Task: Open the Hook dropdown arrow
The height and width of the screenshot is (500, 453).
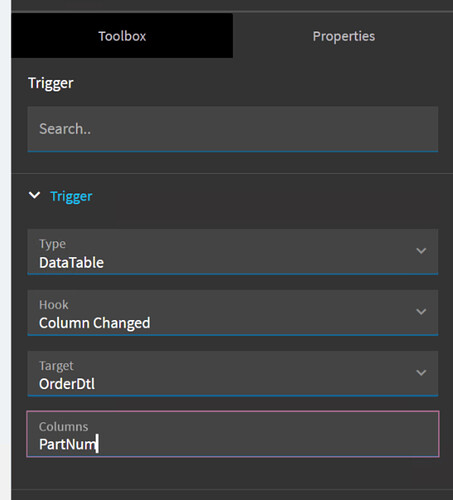Action: pyautogui.click(x=421, y=312)
